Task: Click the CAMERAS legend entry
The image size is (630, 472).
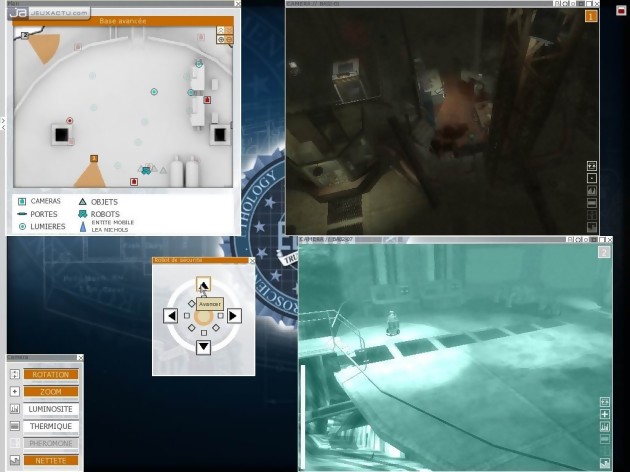Action: tap(39, 201)
